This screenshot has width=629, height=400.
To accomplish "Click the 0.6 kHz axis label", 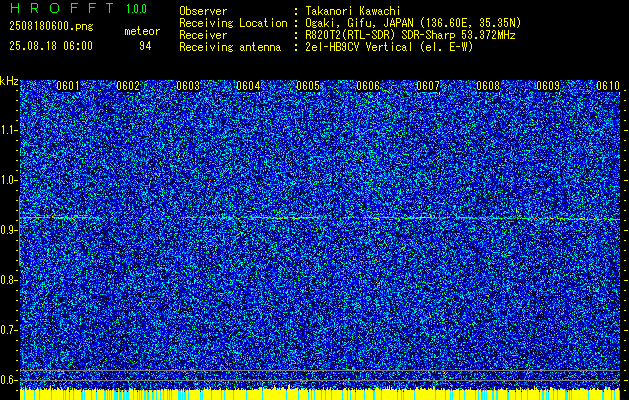I will coord(8,380).
